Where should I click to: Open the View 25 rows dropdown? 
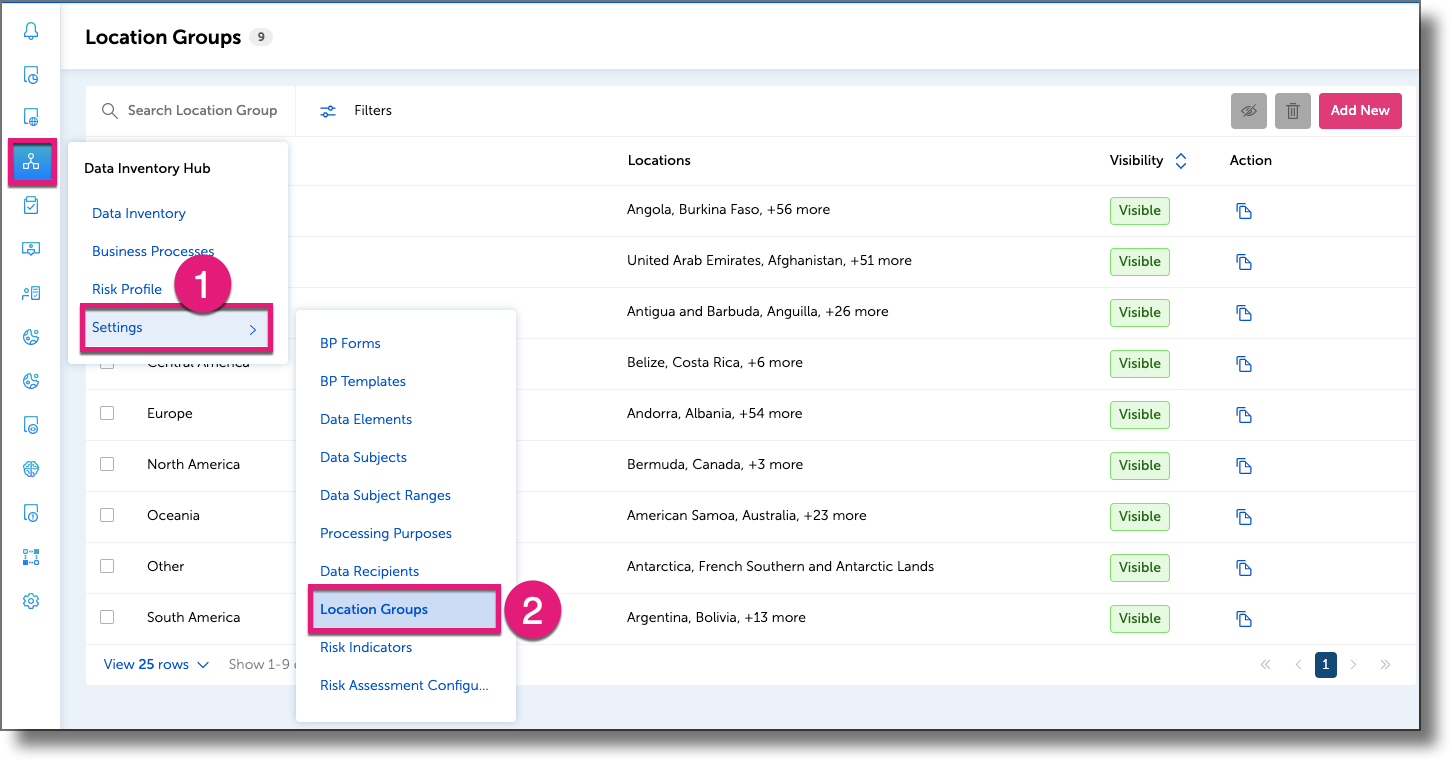[155, 664]
